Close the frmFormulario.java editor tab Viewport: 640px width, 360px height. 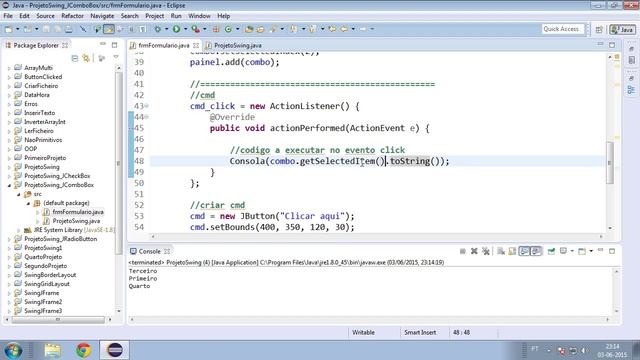[196, 45]
